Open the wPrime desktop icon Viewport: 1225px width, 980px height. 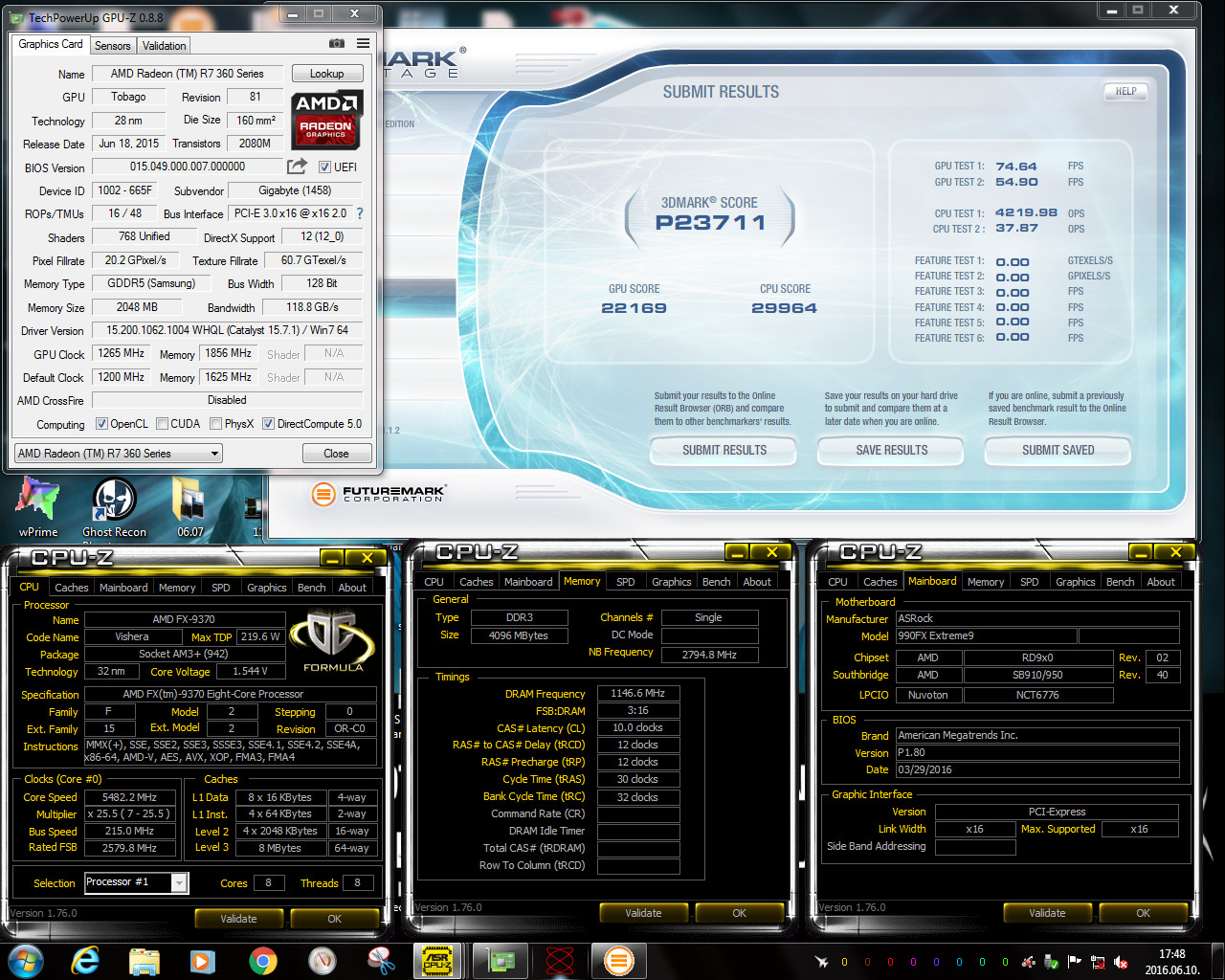pyautogui.click(x=38, y=507)
